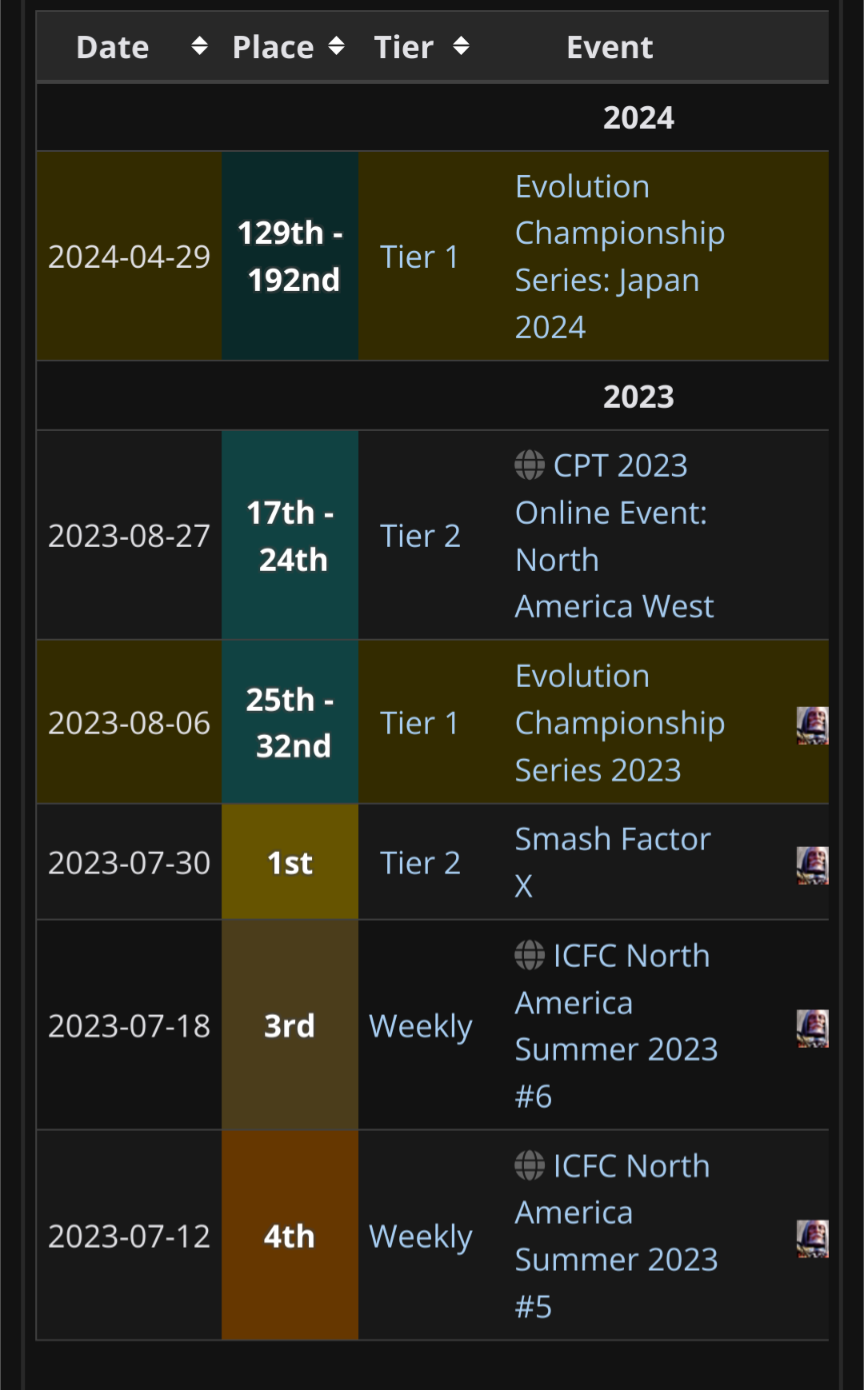Click the globe icon beside CPT 2023 Online Event
The width and height of the screenshot is (864, 1390).
(x=530, y=465)
